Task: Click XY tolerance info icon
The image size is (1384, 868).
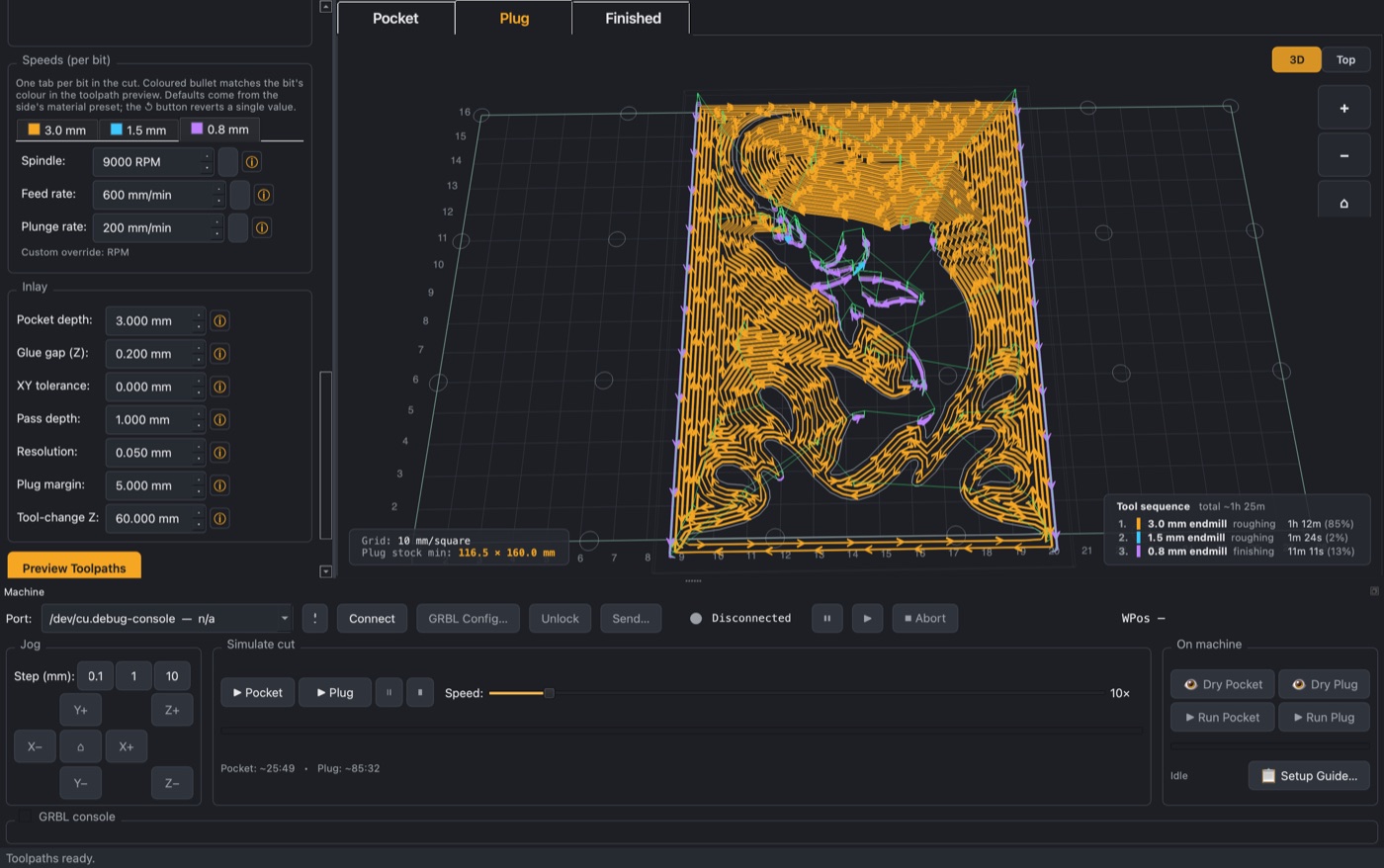Action: (x=219, y=387)
